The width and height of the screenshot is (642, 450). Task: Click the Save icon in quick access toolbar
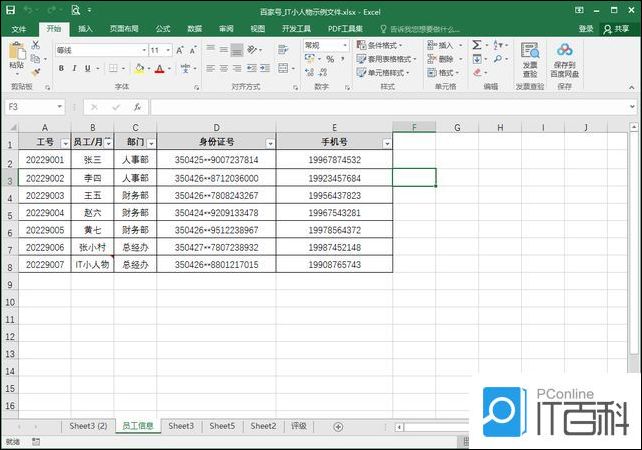(10, 11)
